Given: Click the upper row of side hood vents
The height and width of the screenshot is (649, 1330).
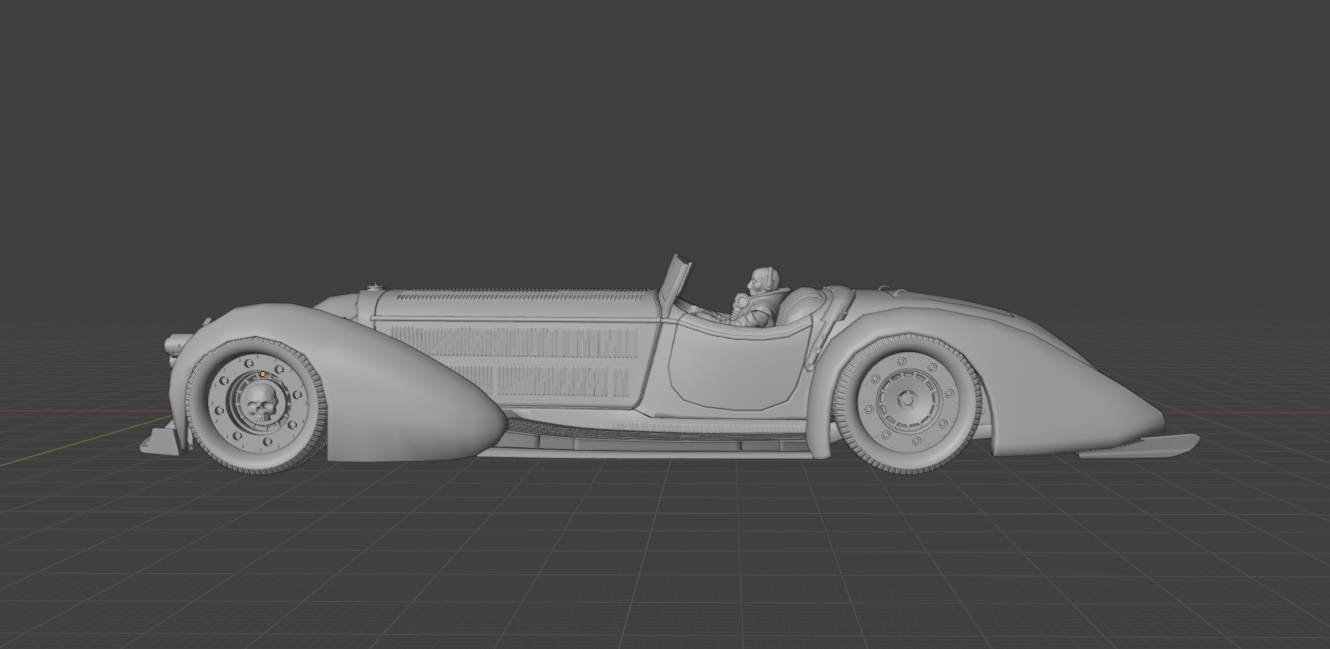Looking at the screenshot, I should coord(515,343).
